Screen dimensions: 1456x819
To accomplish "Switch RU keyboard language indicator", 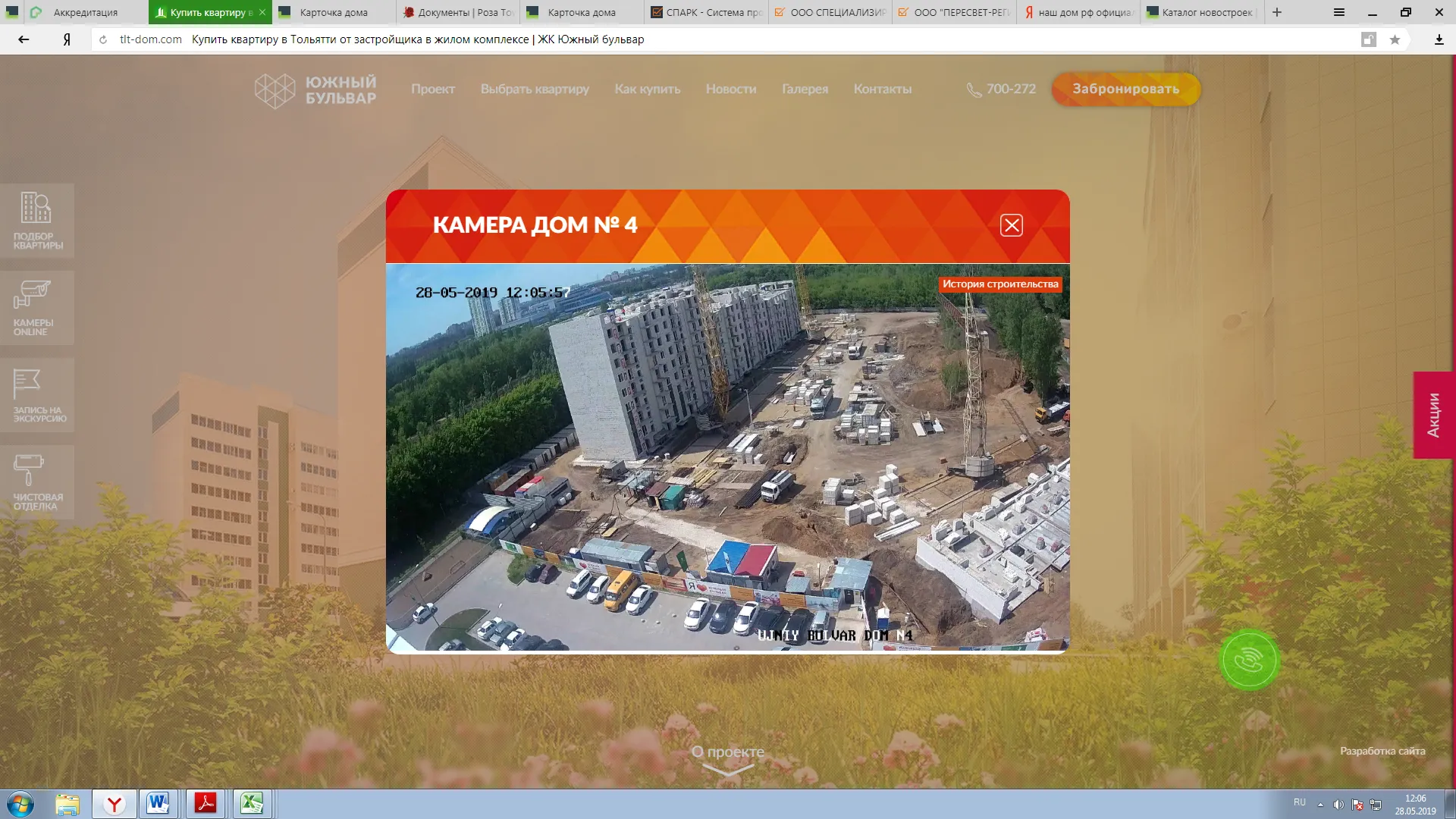I will 1299,802.
